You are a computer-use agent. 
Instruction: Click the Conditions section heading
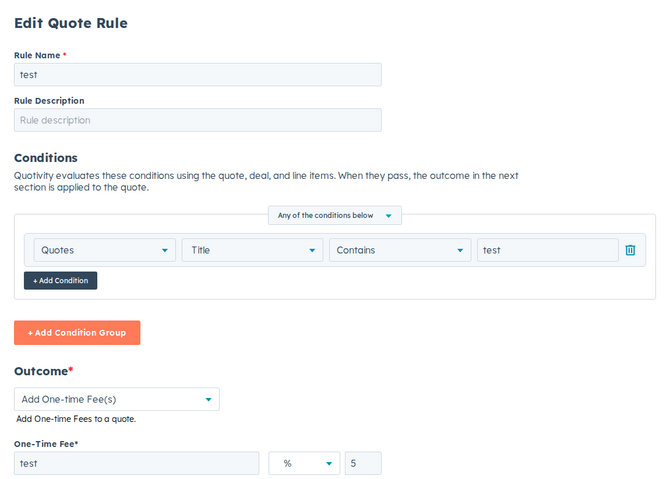coord(46,158)
